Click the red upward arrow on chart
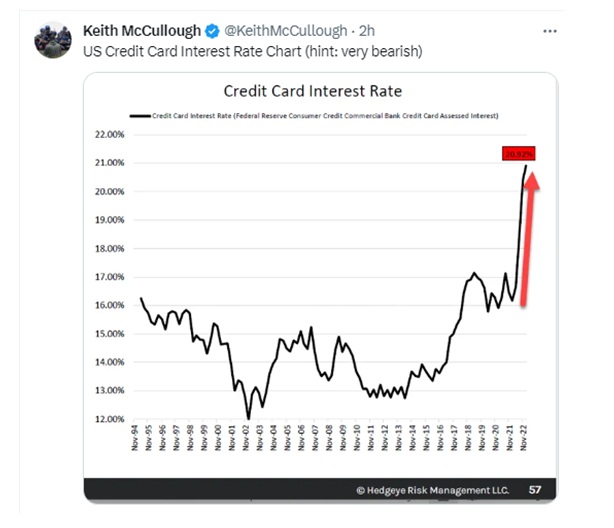Image resolution: width=614 pixels, height=528 pixels. click(529, 238)
